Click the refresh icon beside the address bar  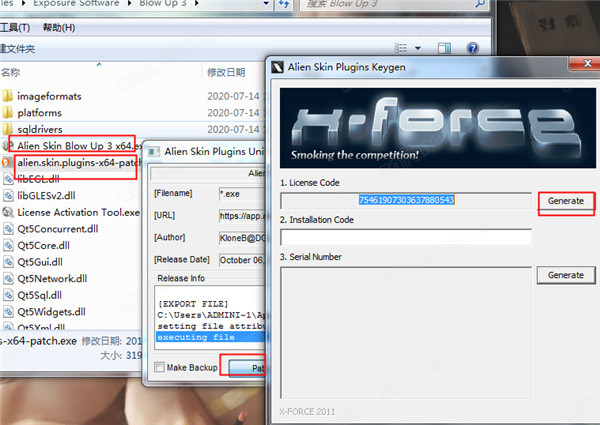pos(284,3)
